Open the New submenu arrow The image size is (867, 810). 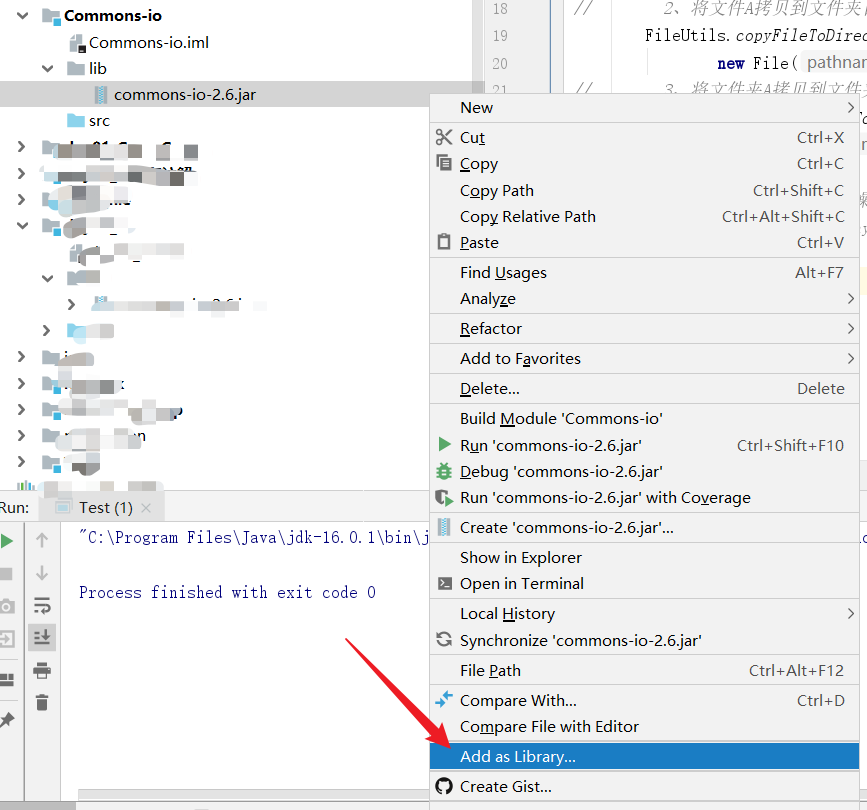coord(850,107)
